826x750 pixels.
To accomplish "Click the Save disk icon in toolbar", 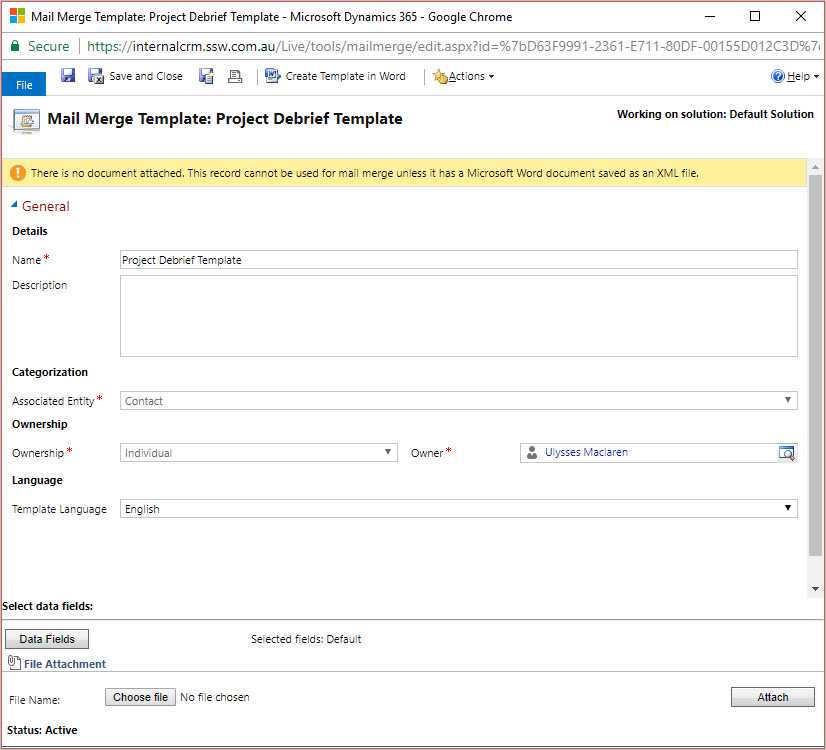I will pos(68,76).
